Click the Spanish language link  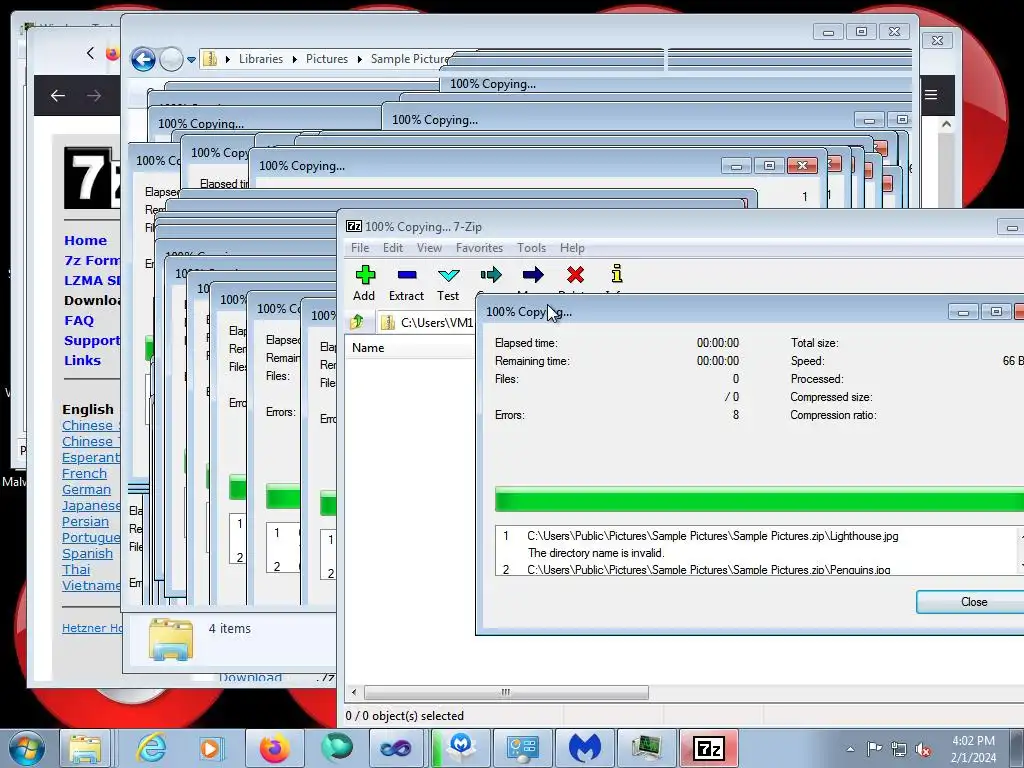point(88,554)
